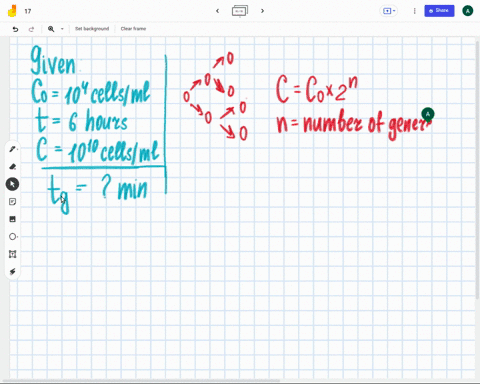Open the frame bar thumbnail
The width and height of the screenshot is (480, 384).
pyautogui.click(x=240, y=11)
